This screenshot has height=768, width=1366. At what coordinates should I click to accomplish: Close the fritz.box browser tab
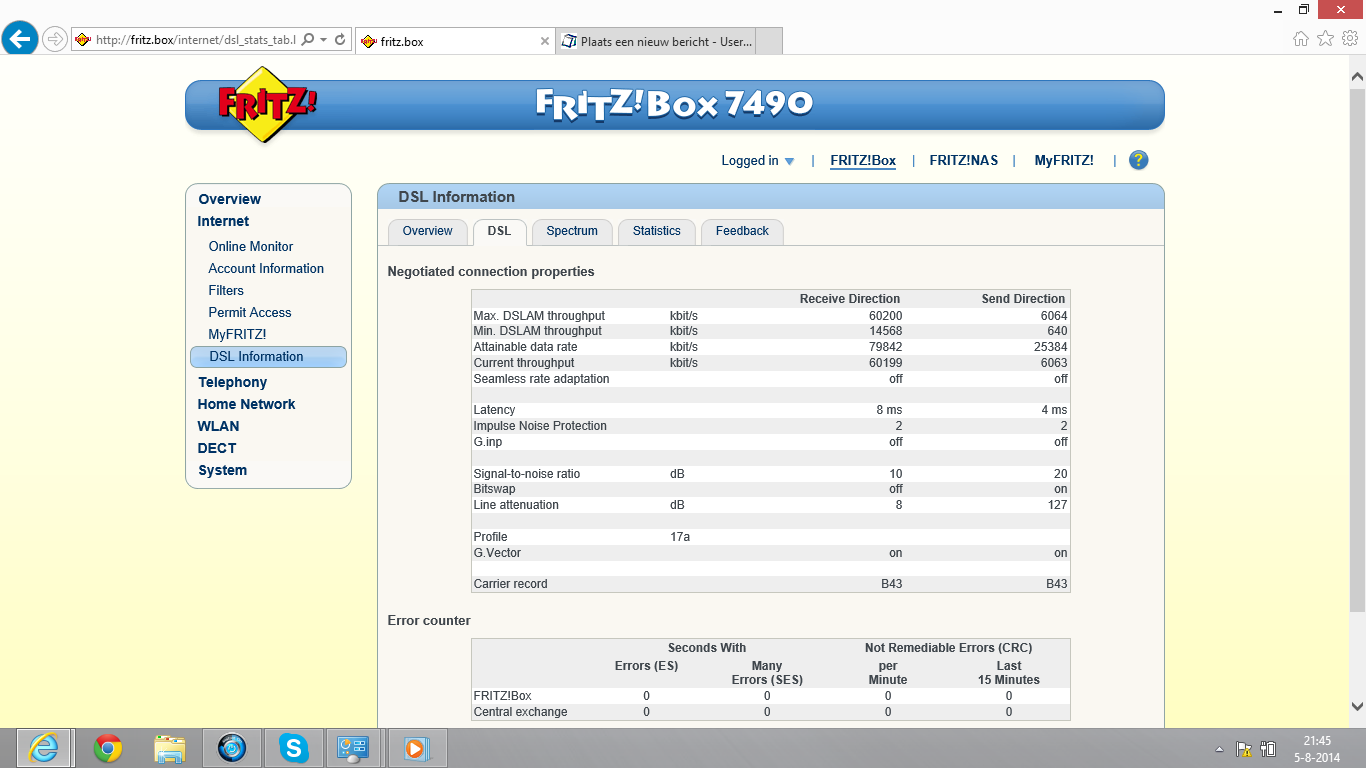pyautogui.click(x=544, y=41)
